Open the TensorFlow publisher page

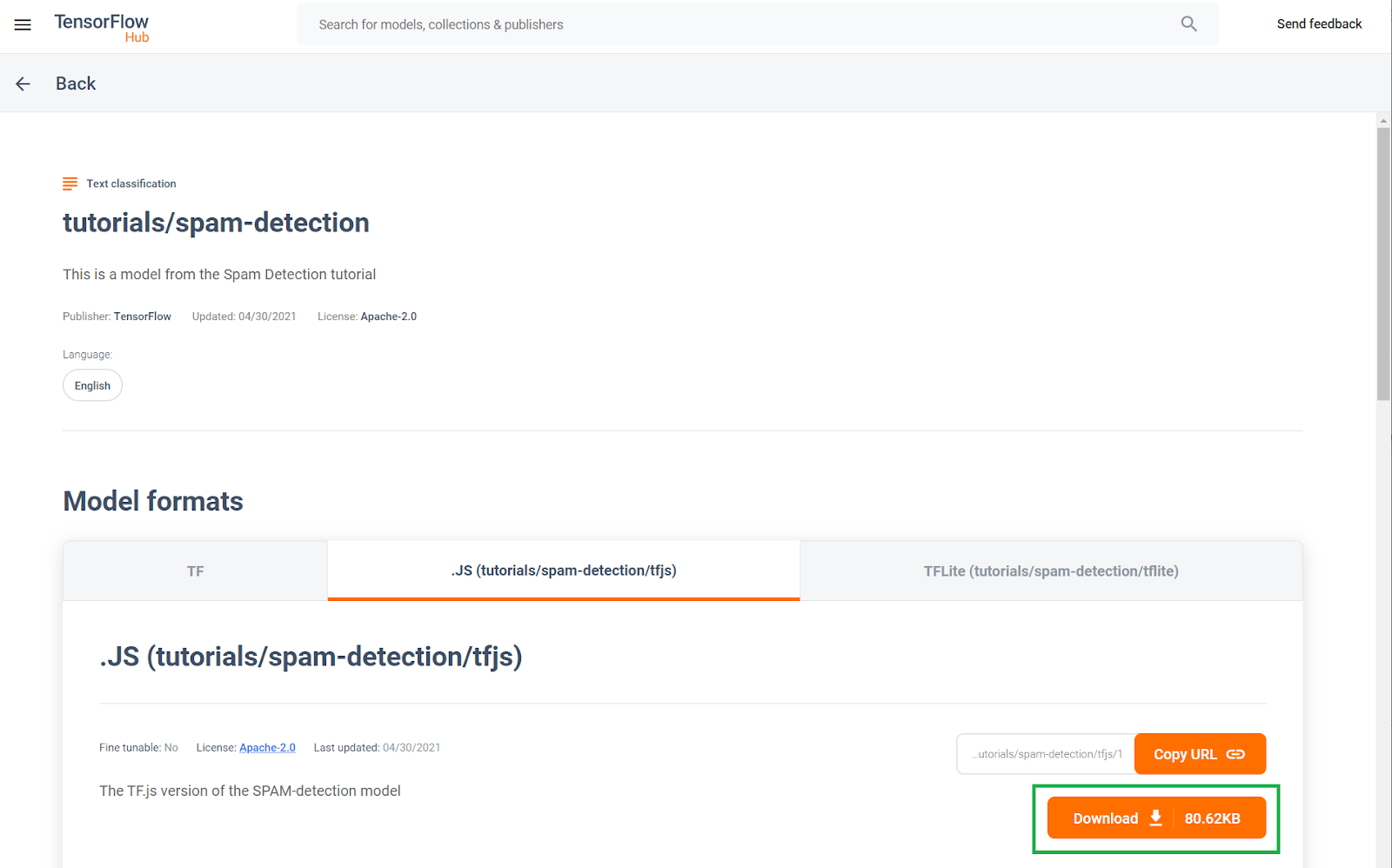[142, 316]
